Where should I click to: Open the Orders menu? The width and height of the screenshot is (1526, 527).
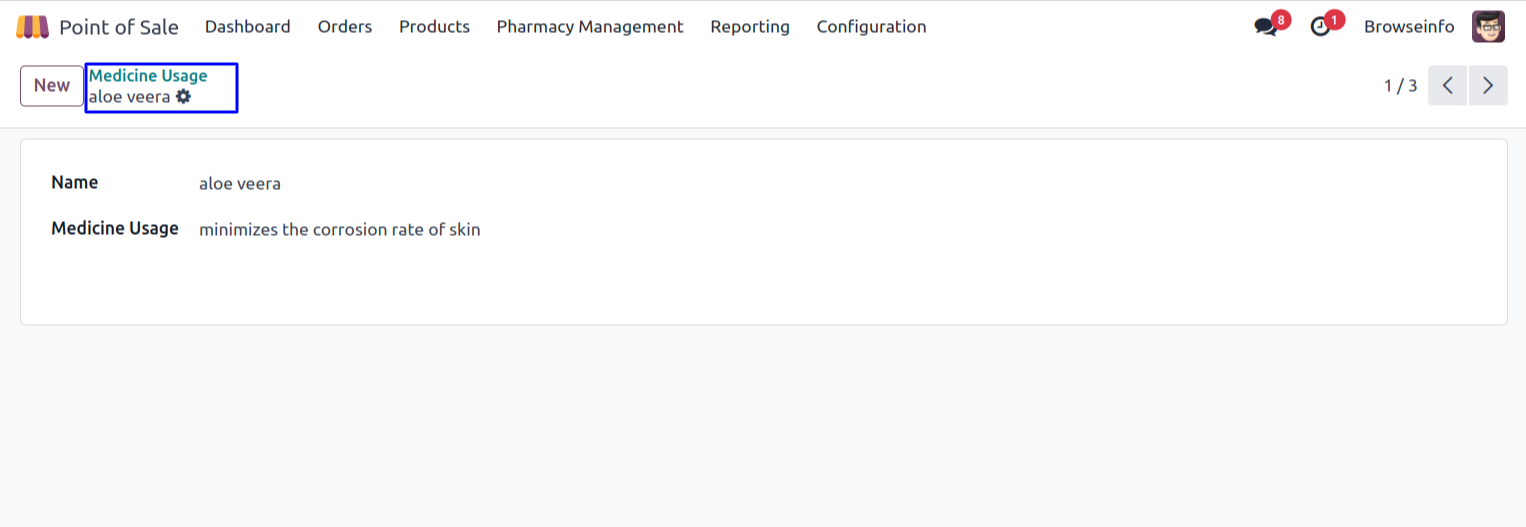345,27
